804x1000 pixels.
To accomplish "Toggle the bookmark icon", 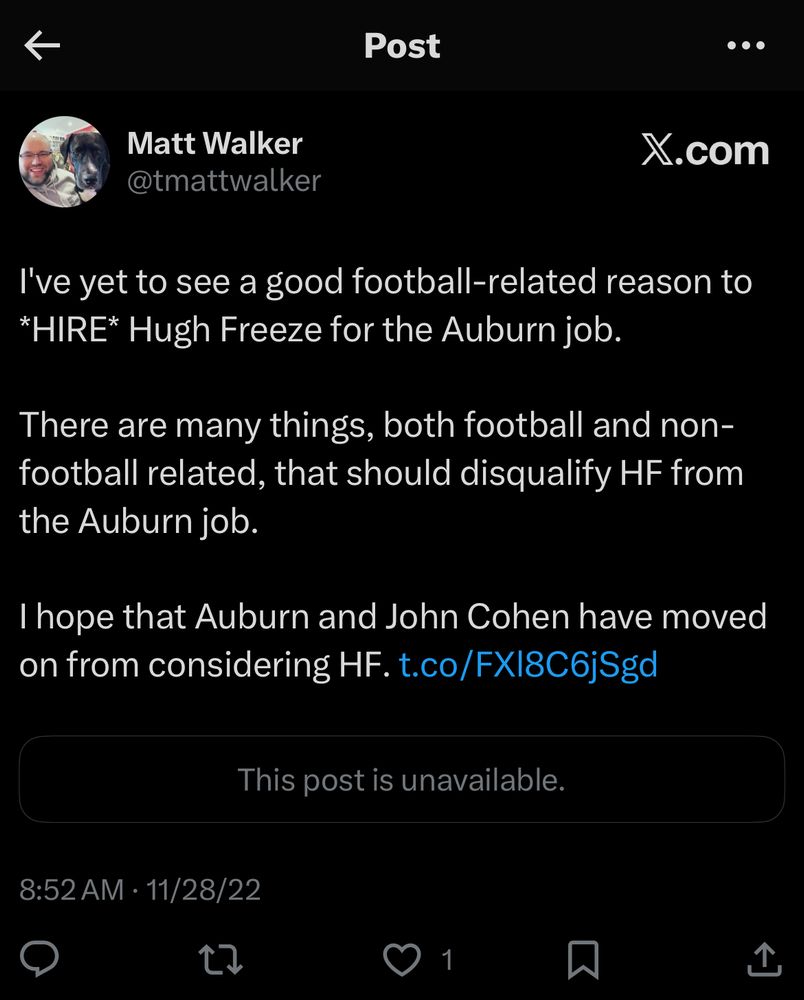I will click(x=583, y=959).
